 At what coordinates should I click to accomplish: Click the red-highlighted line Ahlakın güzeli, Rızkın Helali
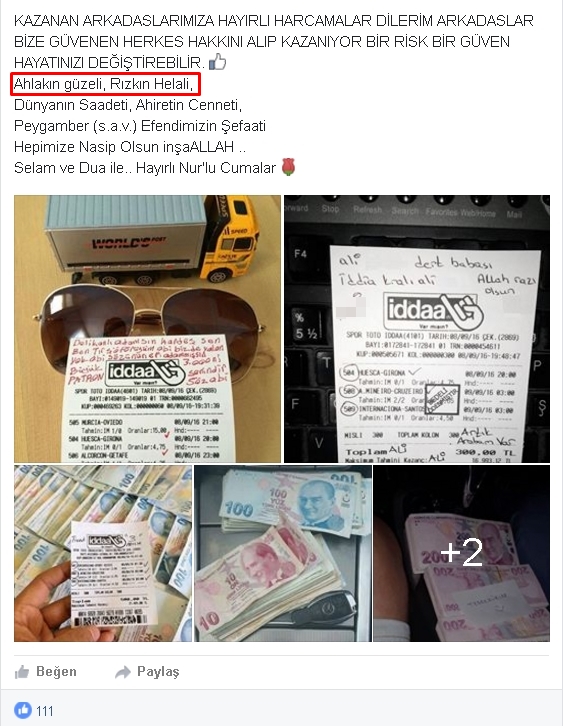(x=103, y=84)
